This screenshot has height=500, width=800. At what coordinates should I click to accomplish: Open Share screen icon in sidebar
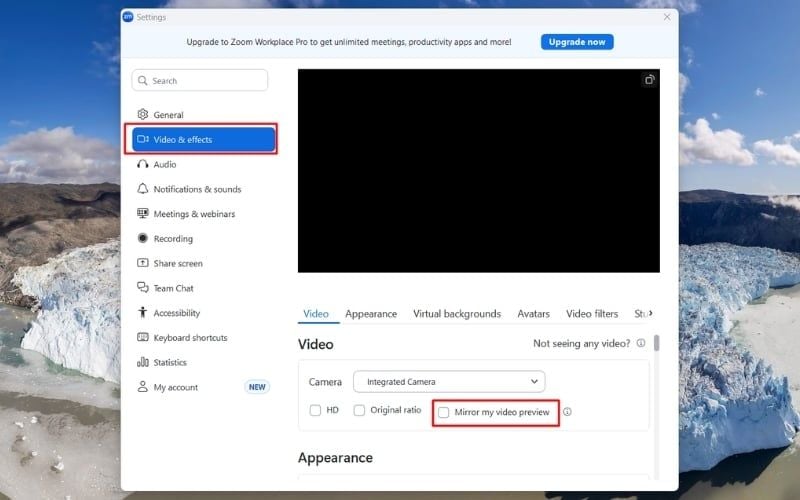143,264
